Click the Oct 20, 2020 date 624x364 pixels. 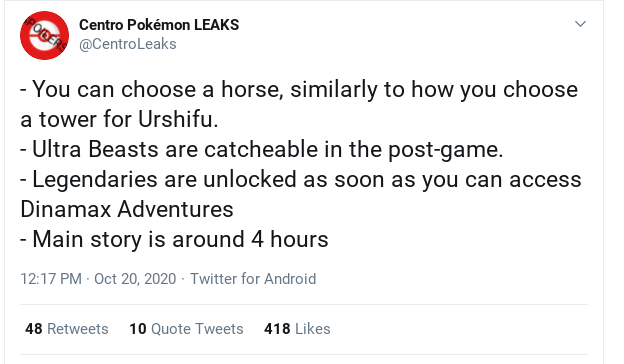pos(135,278)
